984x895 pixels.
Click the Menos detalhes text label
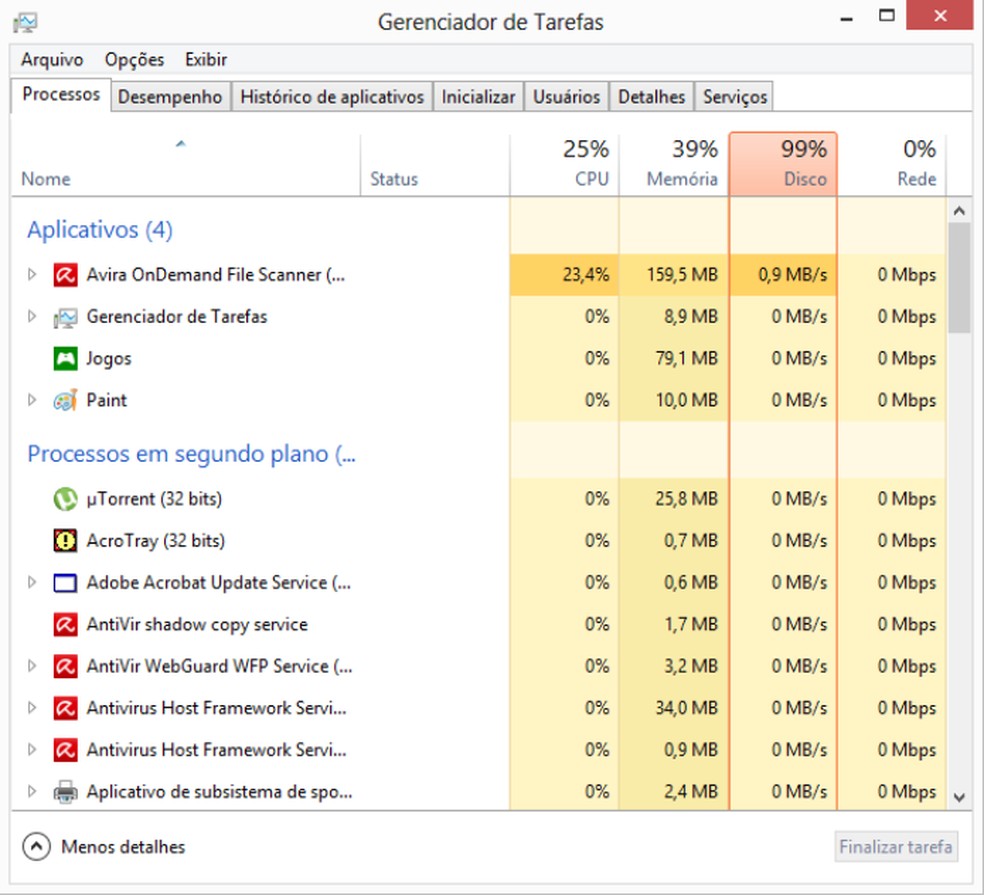123,847
